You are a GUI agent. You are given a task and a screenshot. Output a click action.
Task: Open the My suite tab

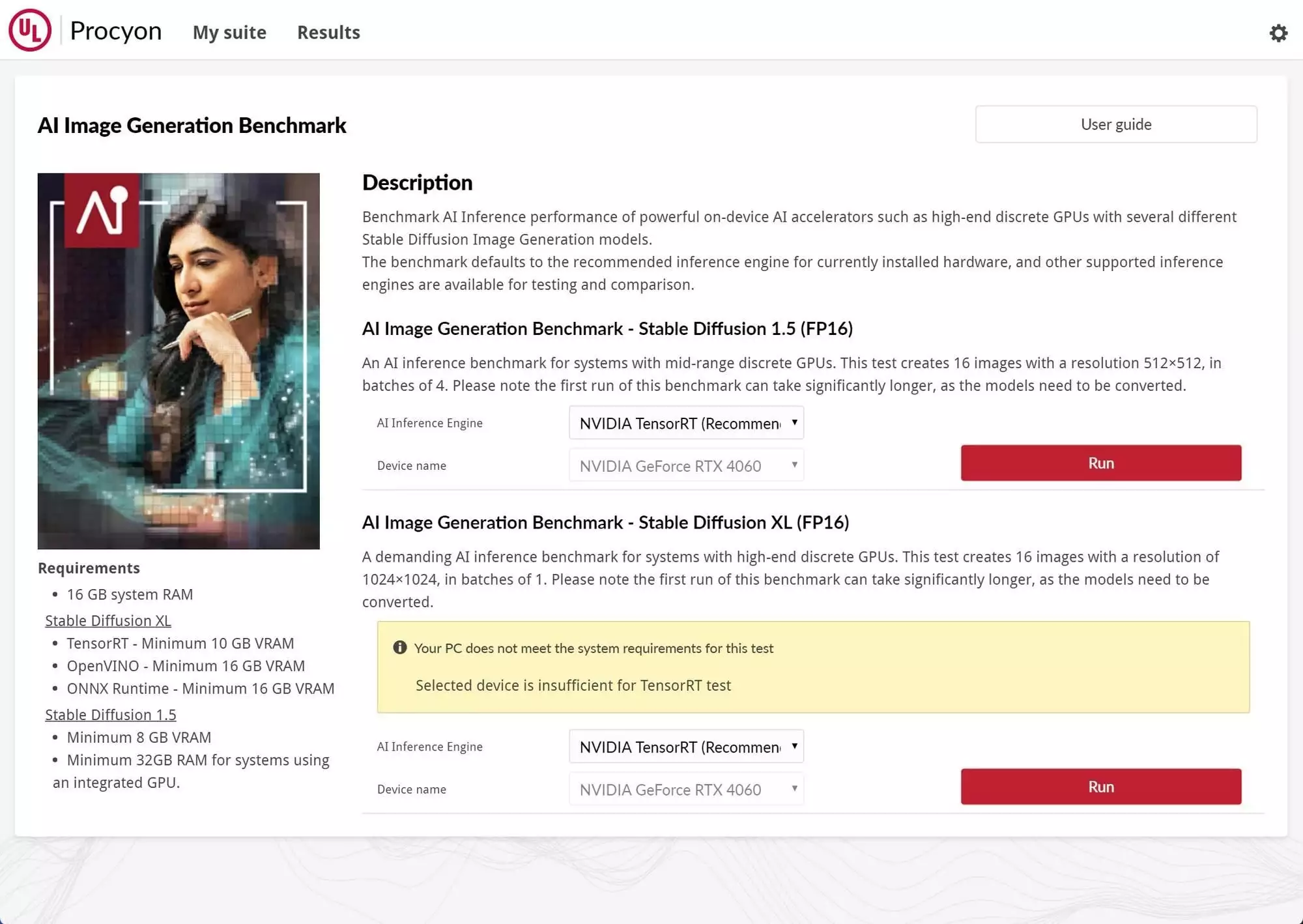click(x=229, y=33)
